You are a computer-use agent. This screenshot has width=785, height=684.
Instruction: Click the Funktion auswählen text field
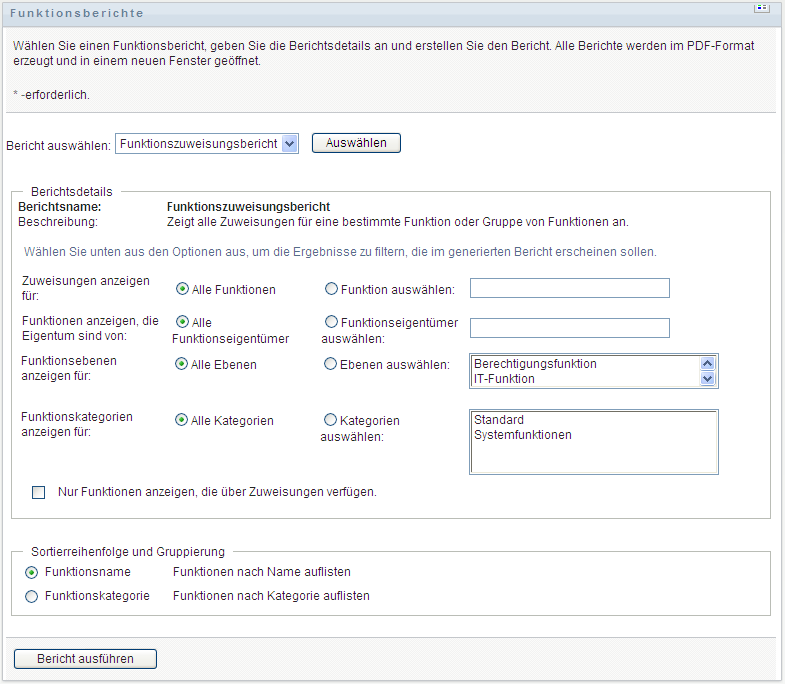click(x=569, y=288)
